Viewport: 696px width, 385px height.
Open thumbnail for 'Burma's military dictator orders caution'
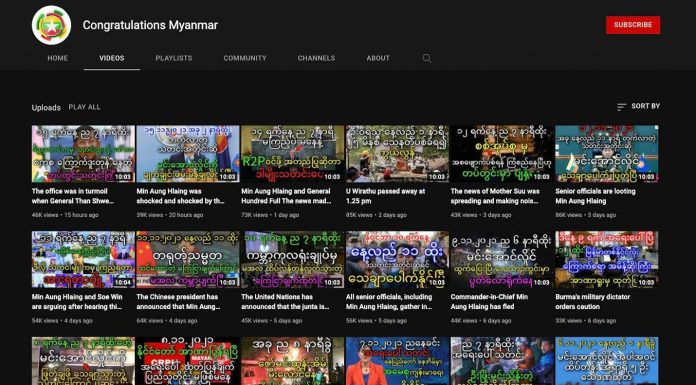click(x=607, y=259)
